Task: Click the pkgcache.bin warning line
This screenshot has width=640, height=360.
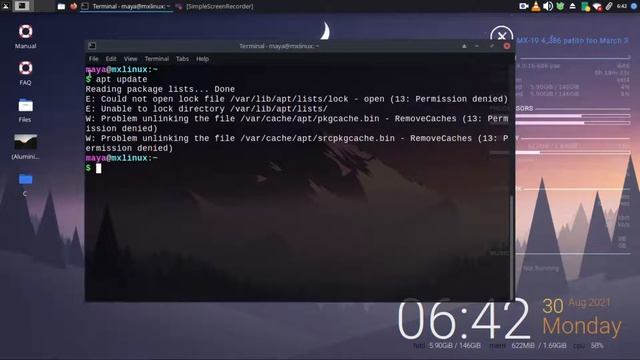Action: point(297,124)
